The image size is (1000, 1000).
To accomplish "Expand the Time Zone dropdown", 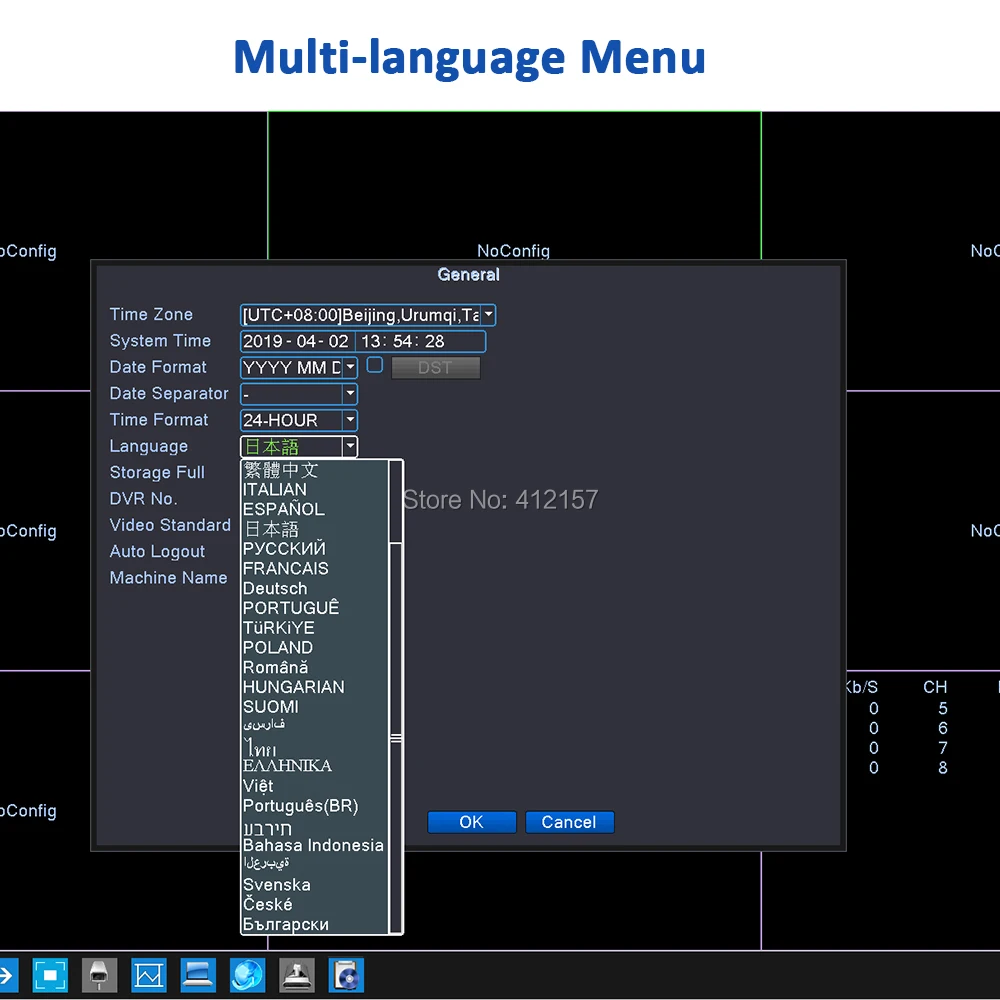I will coord(488,315).
